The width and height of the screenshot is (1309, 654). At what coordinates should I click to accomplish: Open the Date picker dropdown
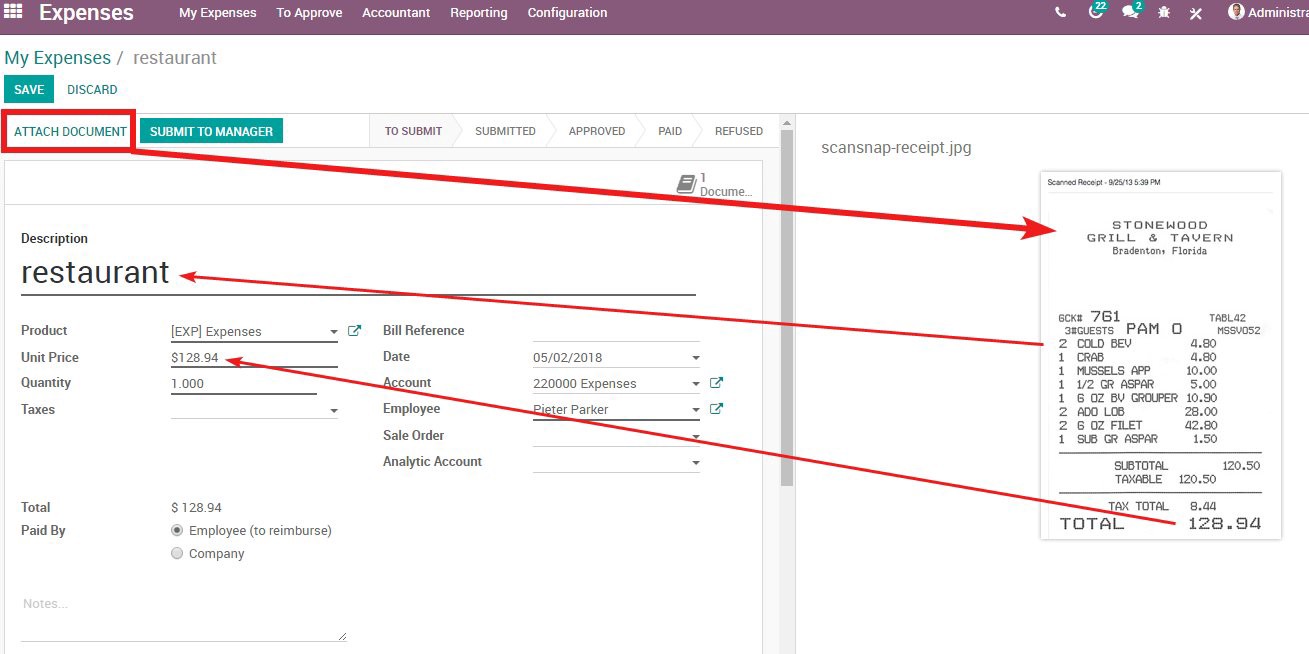click(695, 358)
